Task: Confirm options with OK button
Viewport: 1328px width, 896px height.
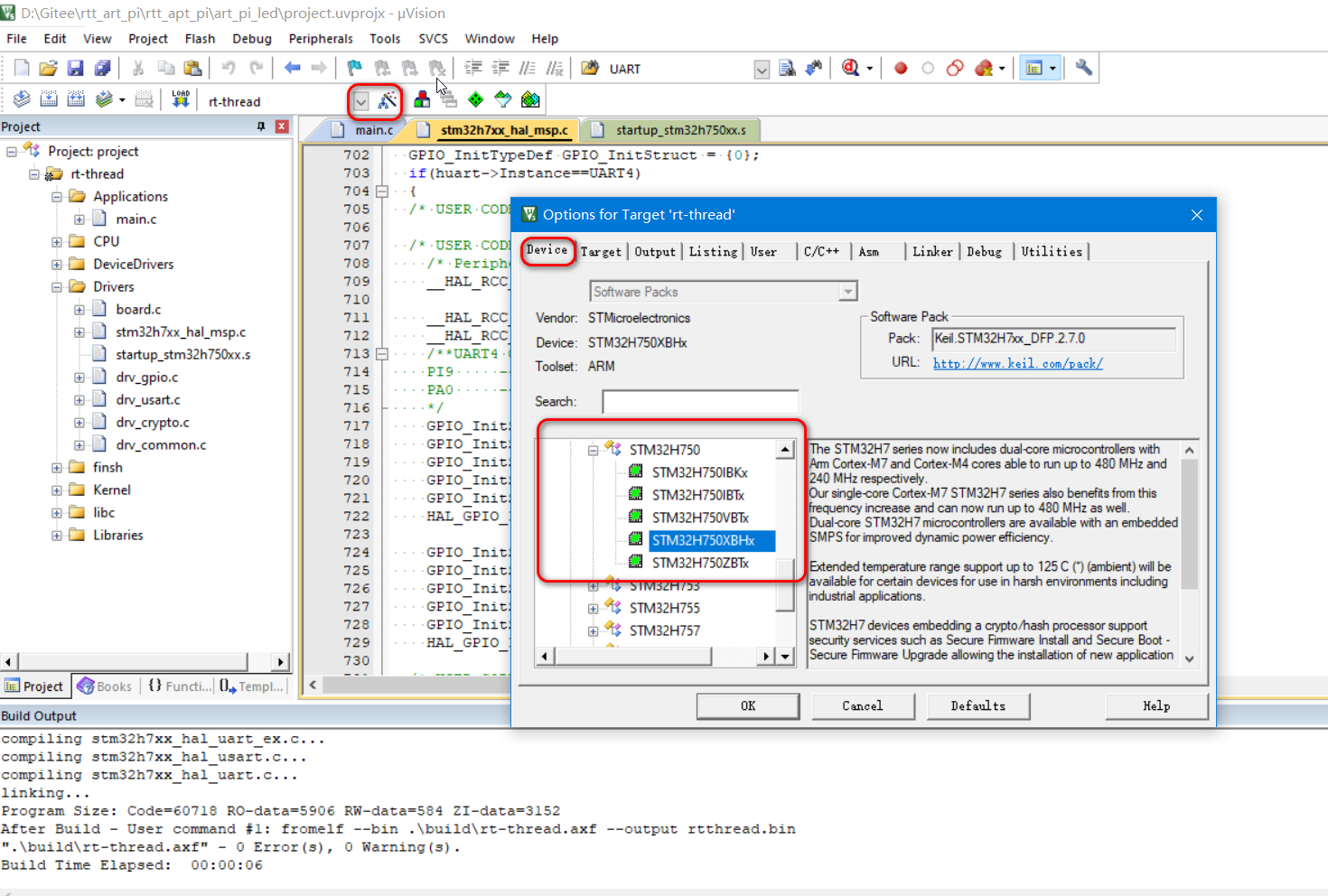Action: click(748, 706)
